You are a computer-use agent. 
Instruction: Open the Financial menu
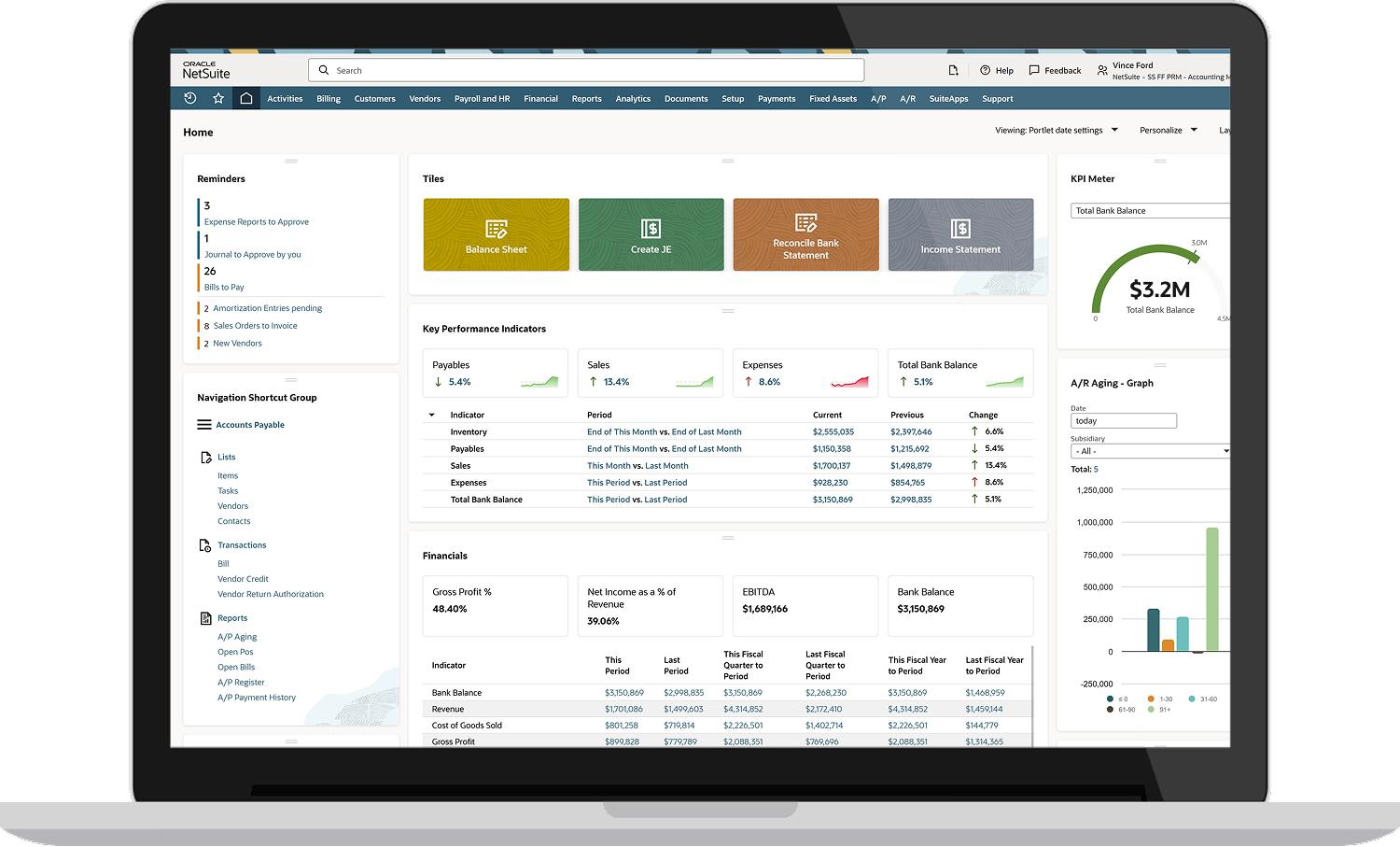click(x=540, y=98)
